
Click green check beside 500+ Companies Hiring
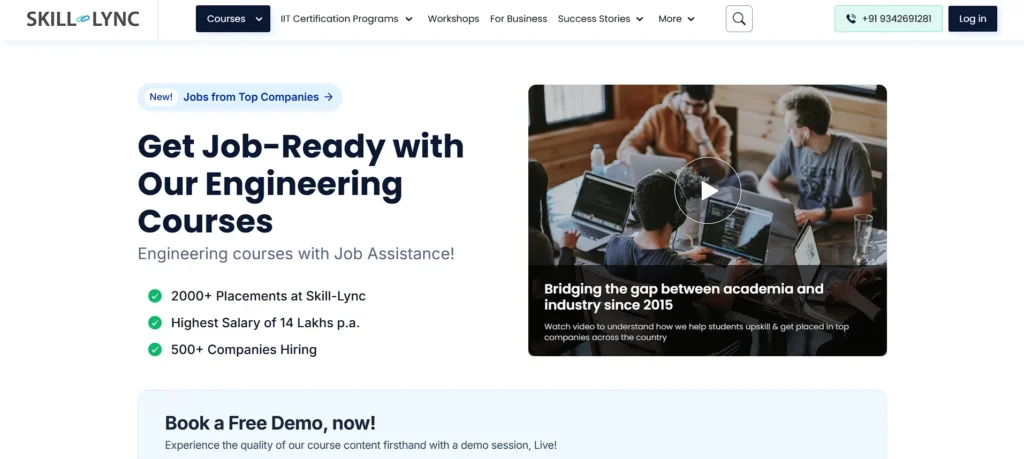pyautogui.click(x=155, y=349)
